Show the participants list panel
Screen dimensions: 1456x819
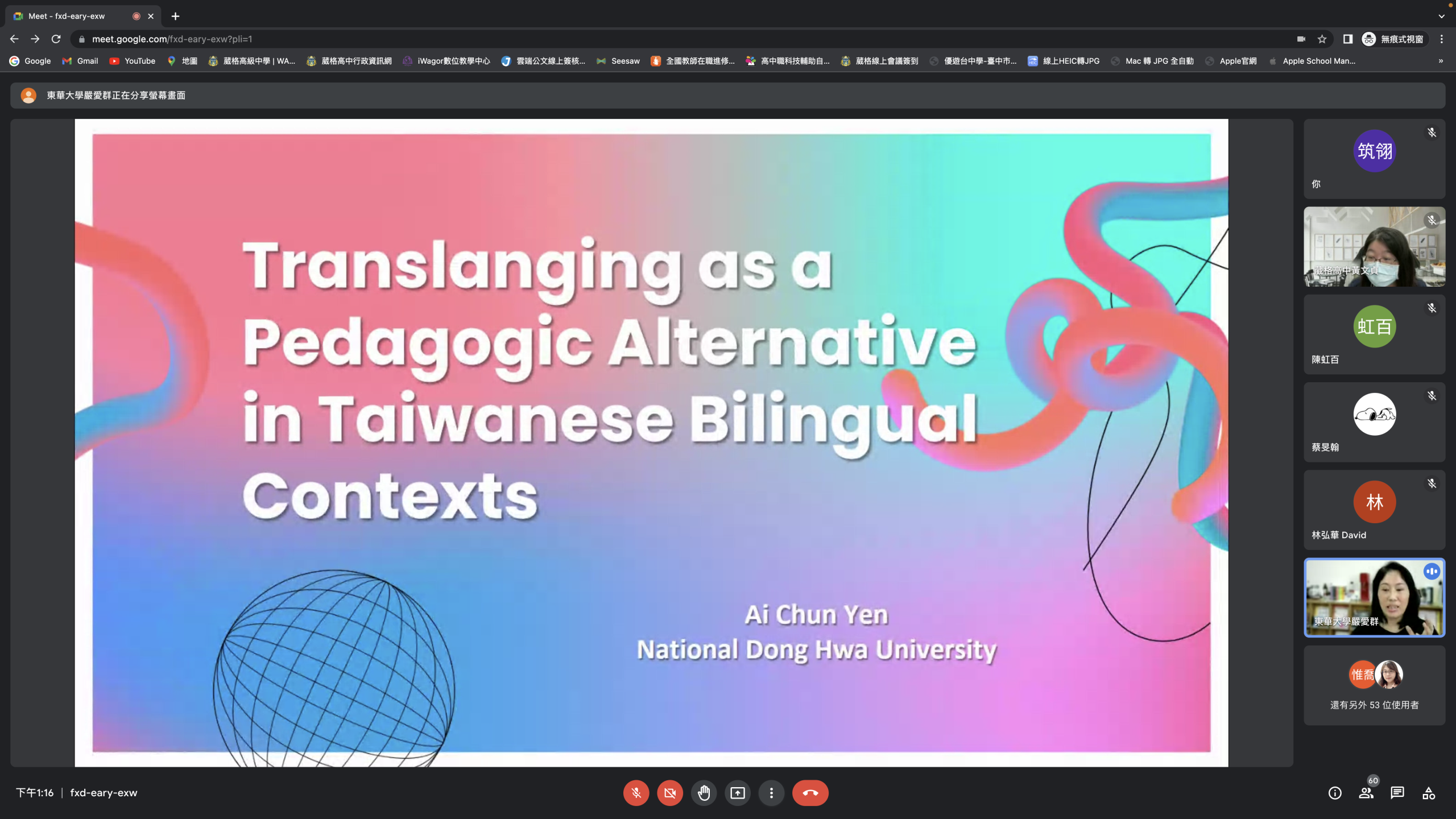click(1366, 793)
